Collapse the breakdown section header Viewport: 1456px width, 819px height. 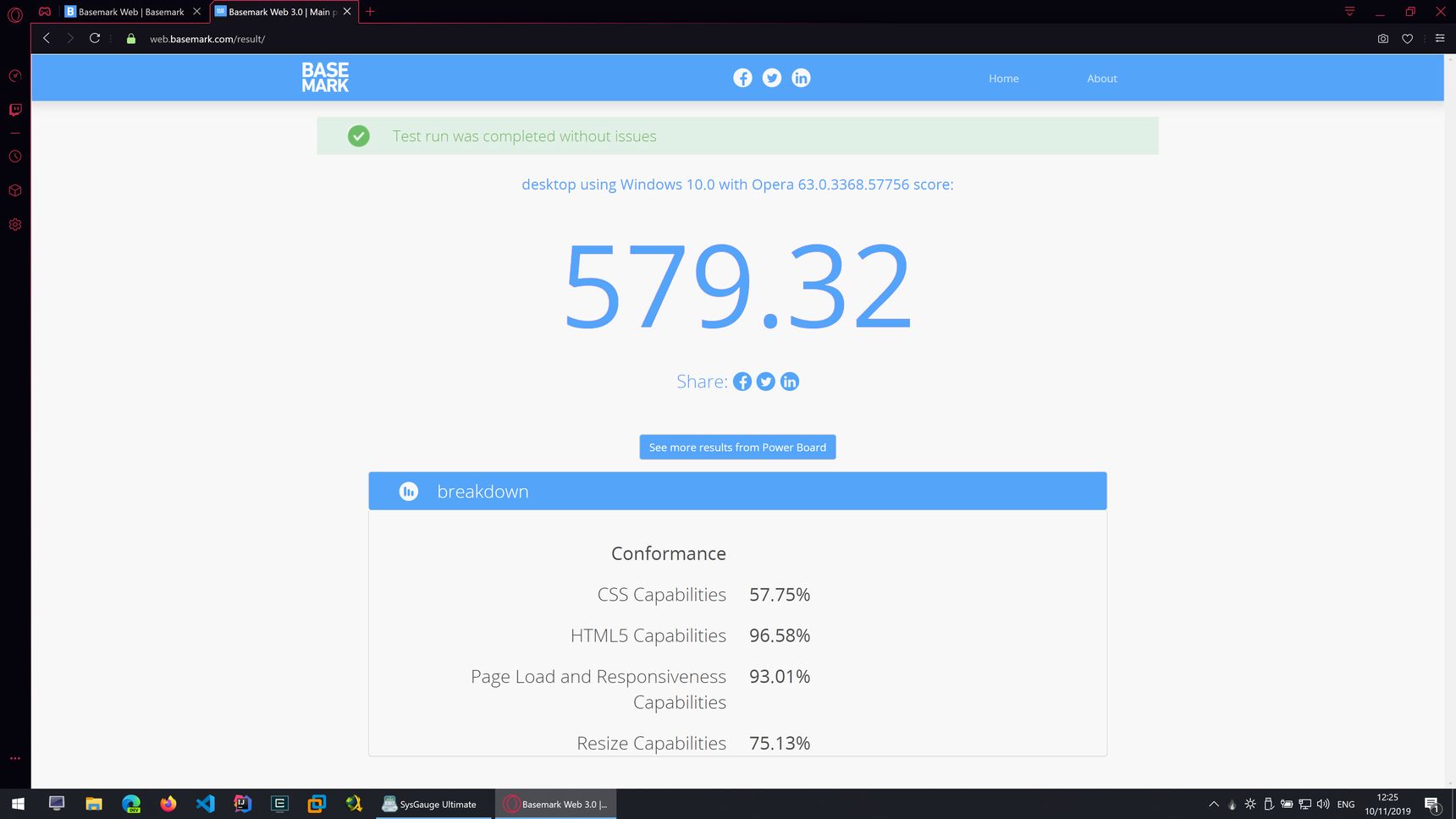point(737,491)
